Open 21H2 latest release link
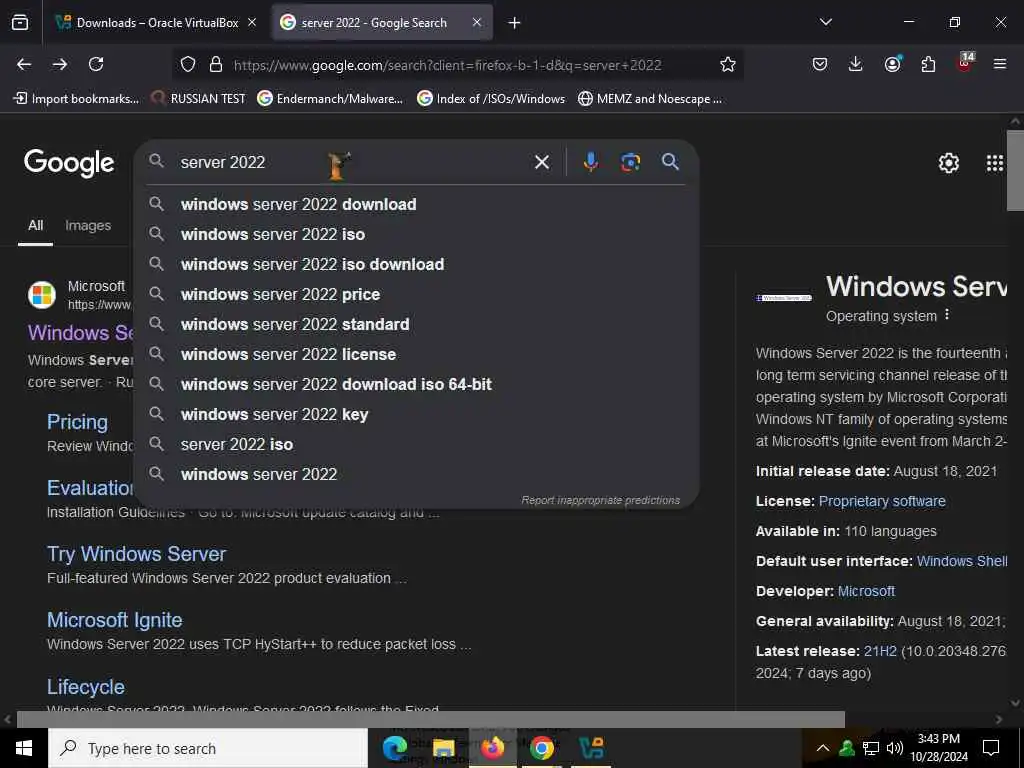1024x768 pixels. coord(880,651)
